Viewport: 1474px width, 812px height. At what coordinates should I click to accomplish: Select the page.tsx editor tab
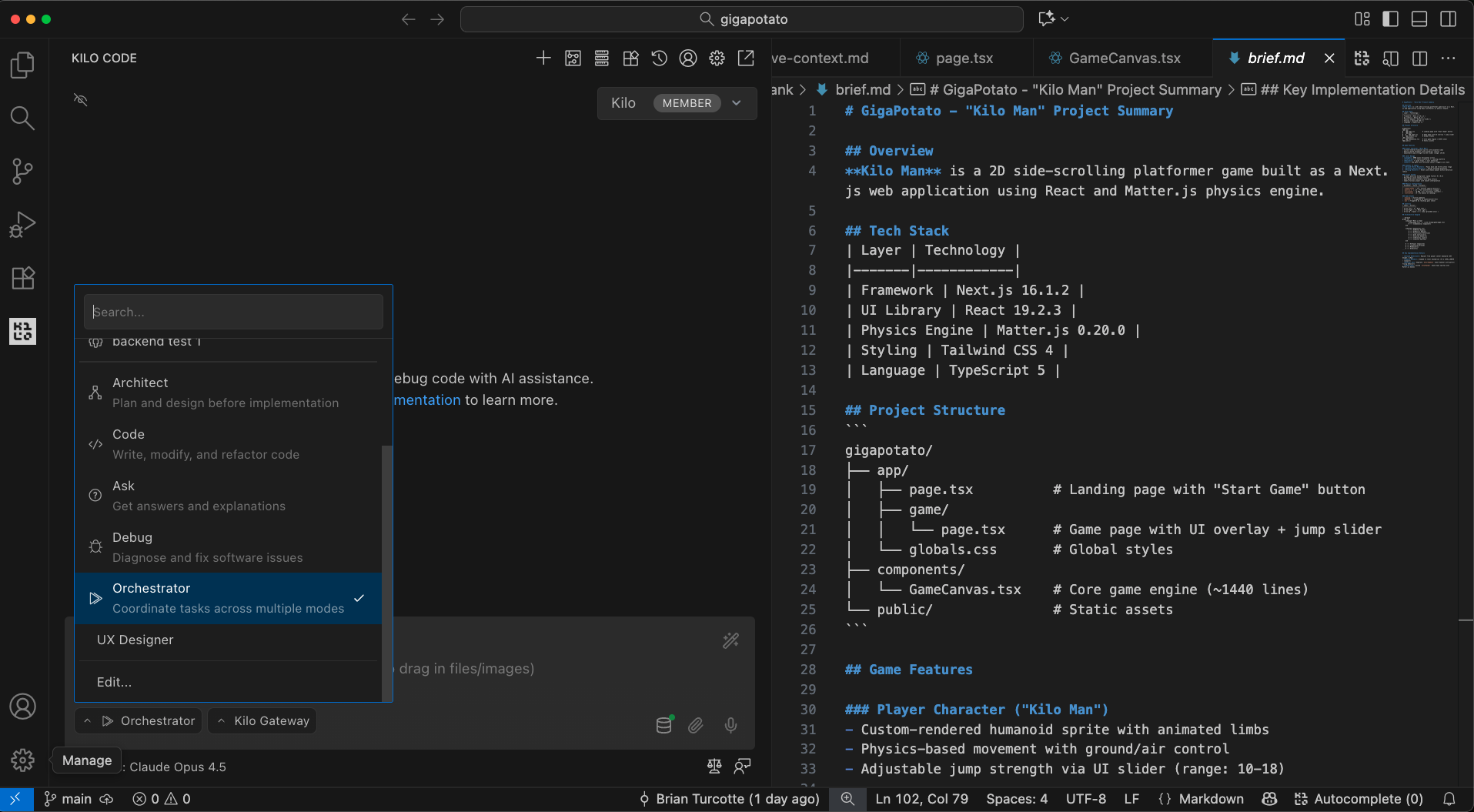(964, 58)
